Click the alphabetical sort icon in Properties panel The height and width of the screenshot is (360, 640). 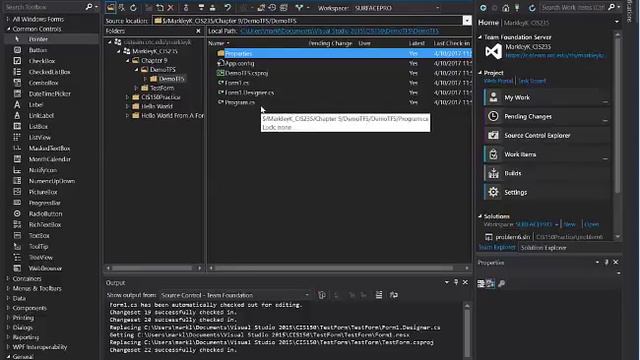click(491, 283)
